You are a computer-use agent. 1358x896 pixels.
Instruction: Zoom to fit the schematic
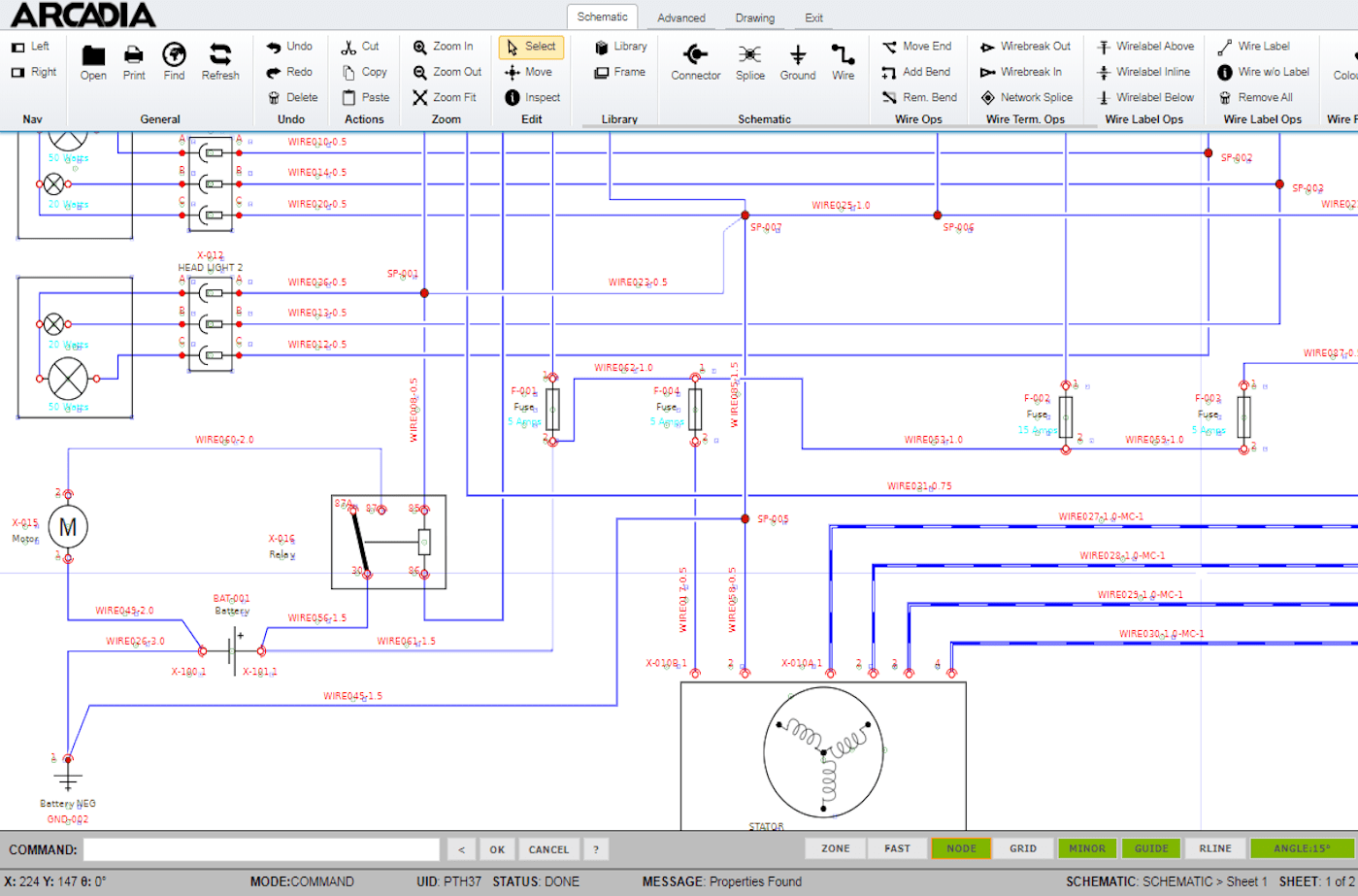click(445, 97)
